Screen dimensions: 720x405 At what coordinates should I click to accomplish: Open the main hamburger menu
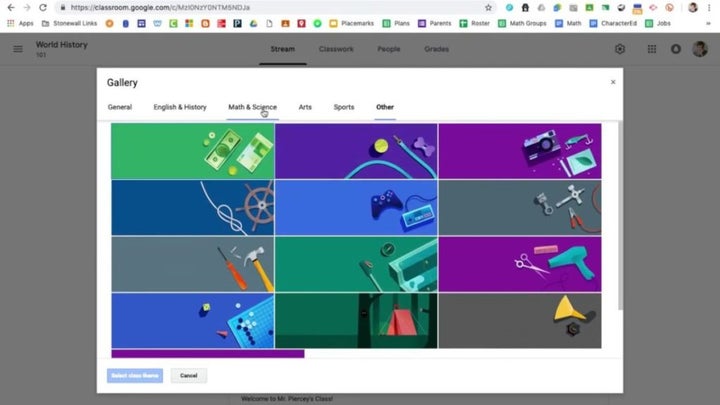18,49
